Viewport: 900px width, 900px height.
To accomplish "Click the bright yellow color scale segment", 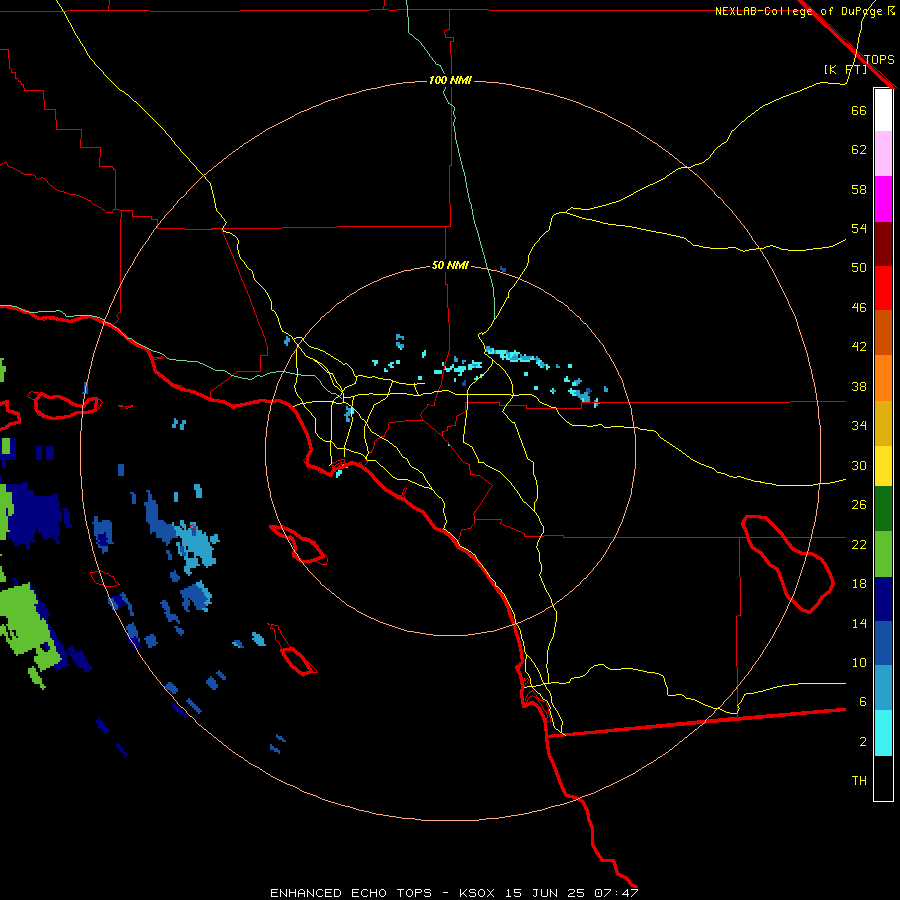I will (x=883, y=466).
